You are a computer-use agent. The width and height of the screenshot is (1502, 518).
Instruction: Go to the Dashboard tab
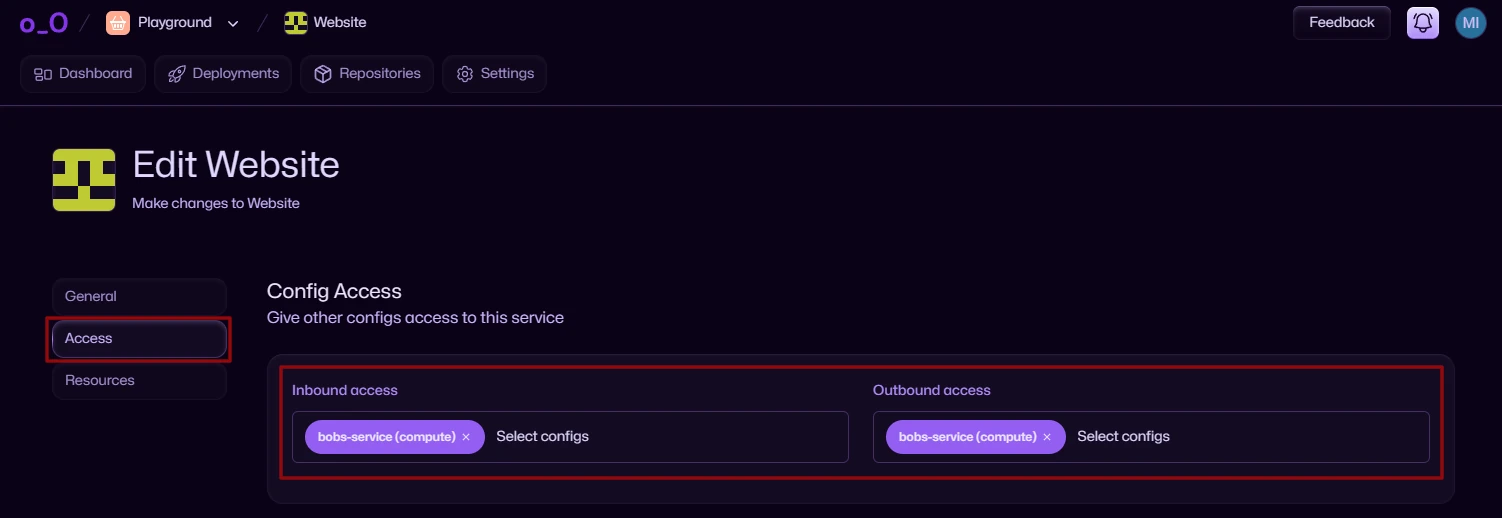tap(83, 74)
